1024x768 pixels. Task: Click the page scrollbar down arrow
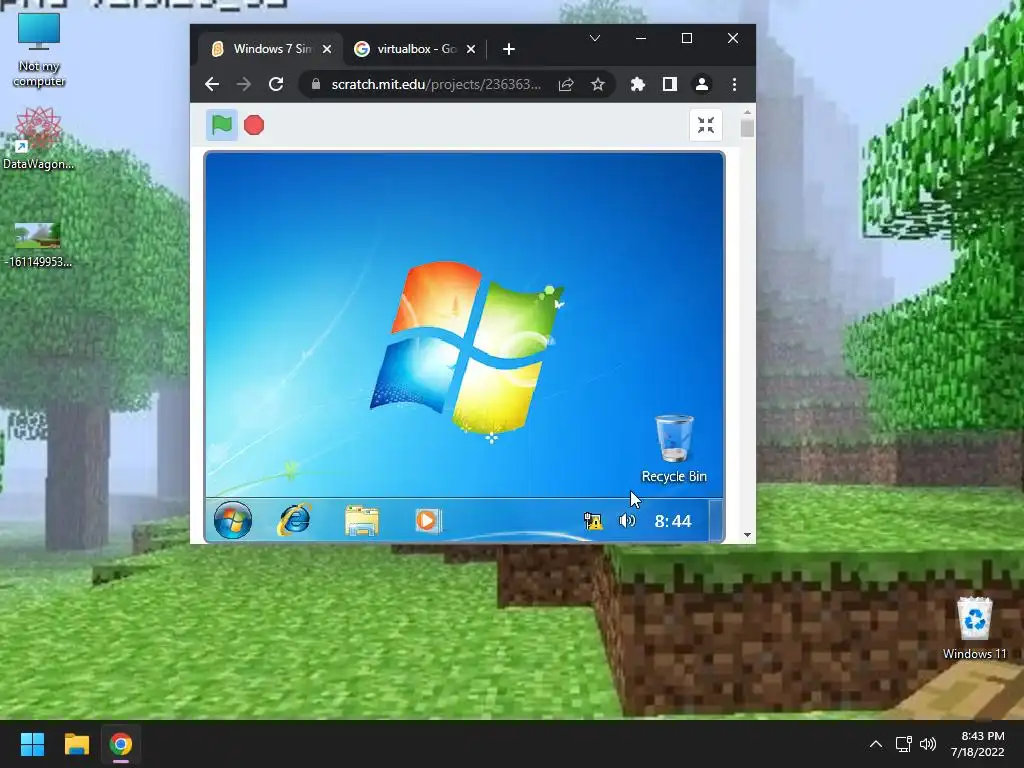click(748, 536)
